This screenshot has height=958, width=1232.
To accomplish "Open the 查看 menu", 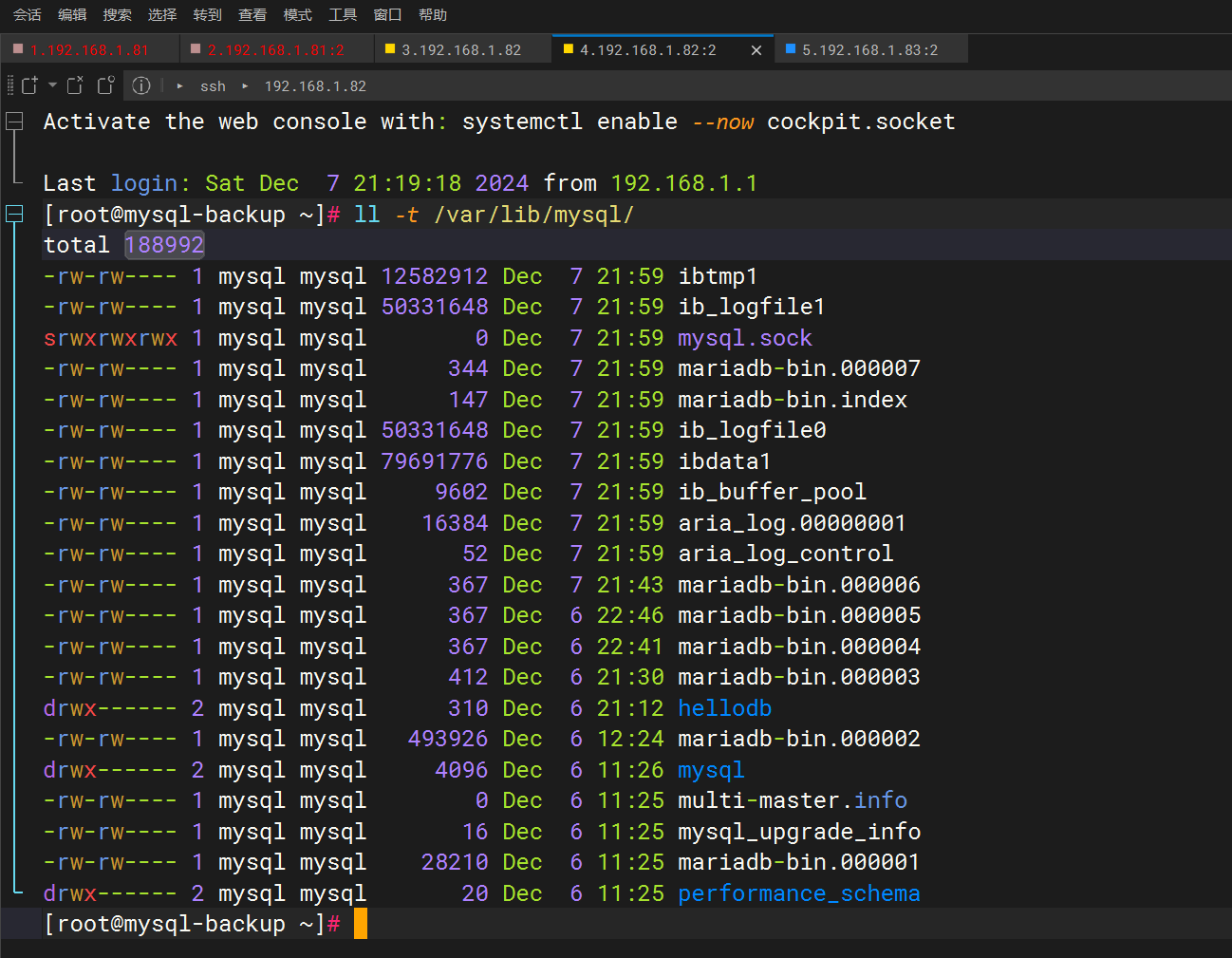I will [x=252, y=14].
